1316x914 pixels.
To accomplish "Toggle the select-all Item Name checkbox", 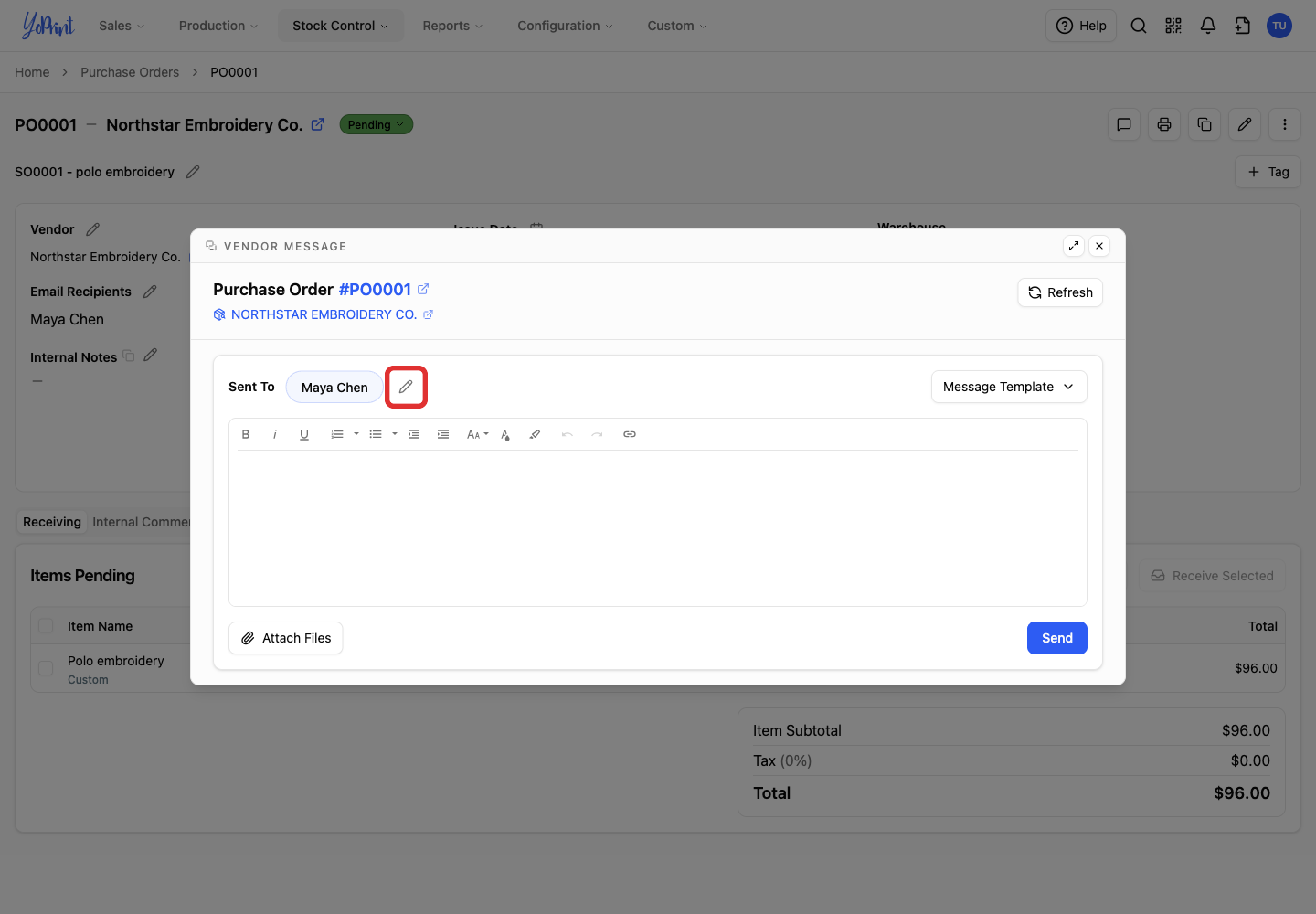I will [x=46, y=626].
